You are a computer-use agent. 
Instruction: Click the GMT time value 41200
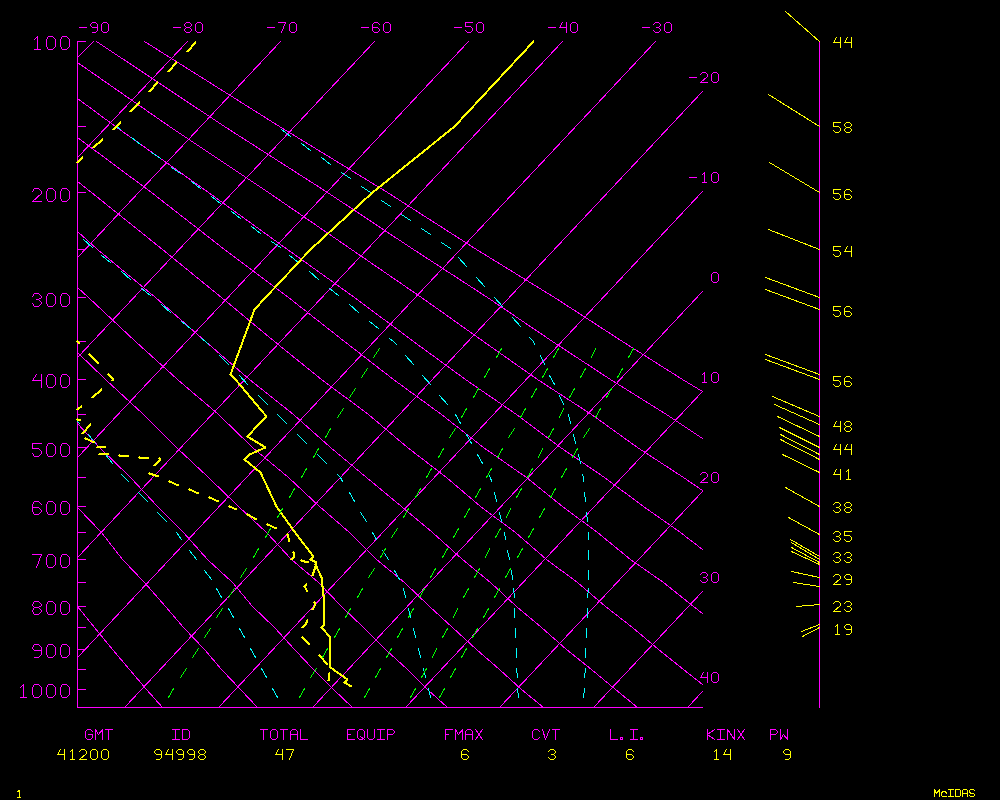click(83, 755)
